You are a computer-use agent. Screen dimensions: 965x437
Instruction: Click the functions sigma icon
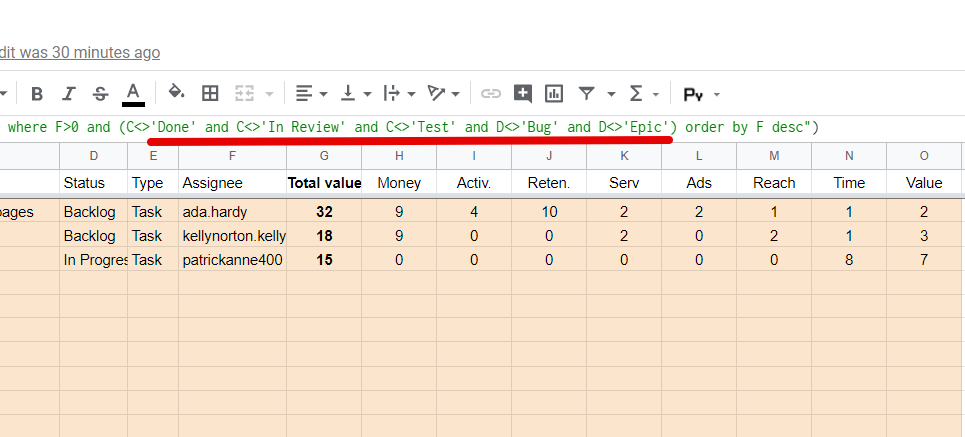[x=636, y=94]
